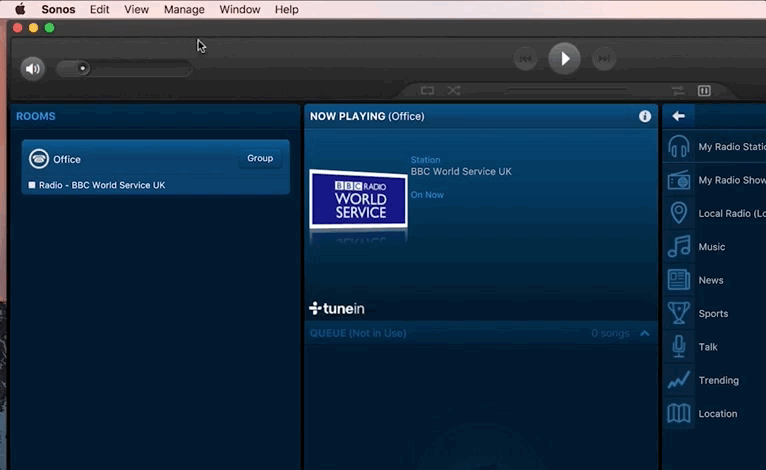Open the View menu
This screenshot has height=470, width=766.
click(136, 9)
